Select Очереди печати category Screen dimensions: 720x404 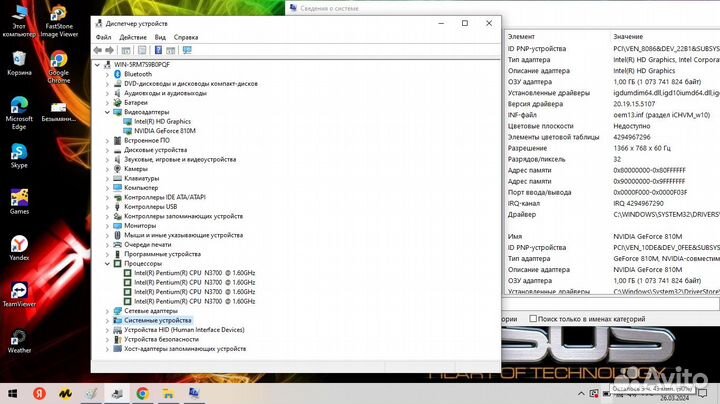147,244
